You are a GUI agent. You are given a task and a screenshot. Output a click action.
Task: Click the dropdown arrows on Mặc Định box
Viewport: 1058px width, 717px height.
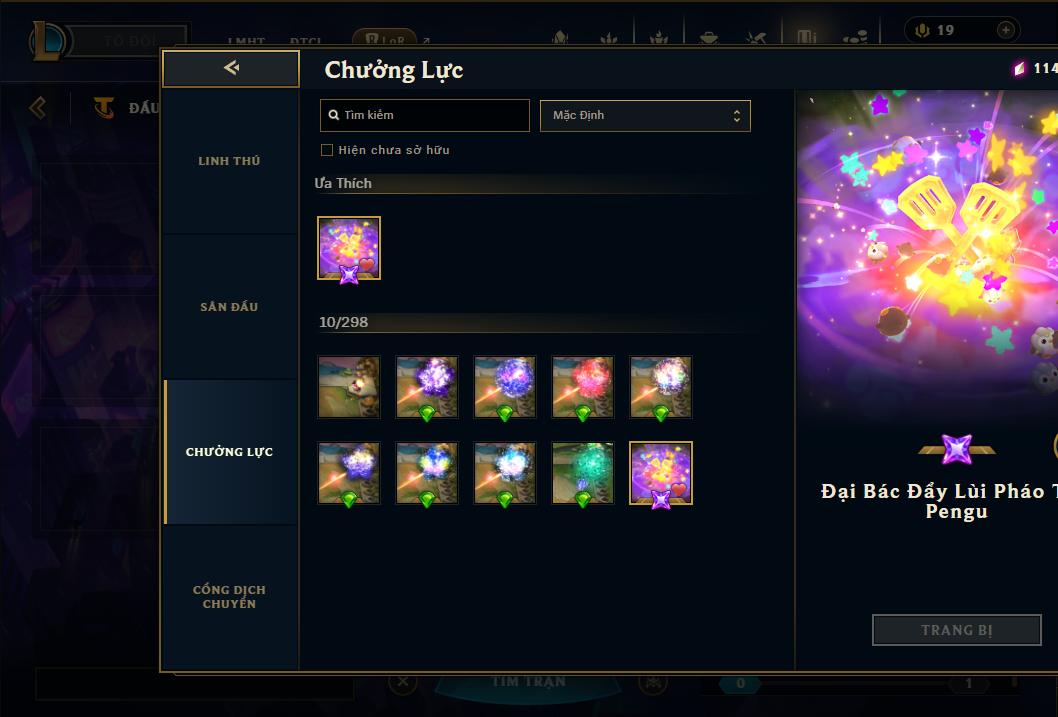tap(737, 115)
